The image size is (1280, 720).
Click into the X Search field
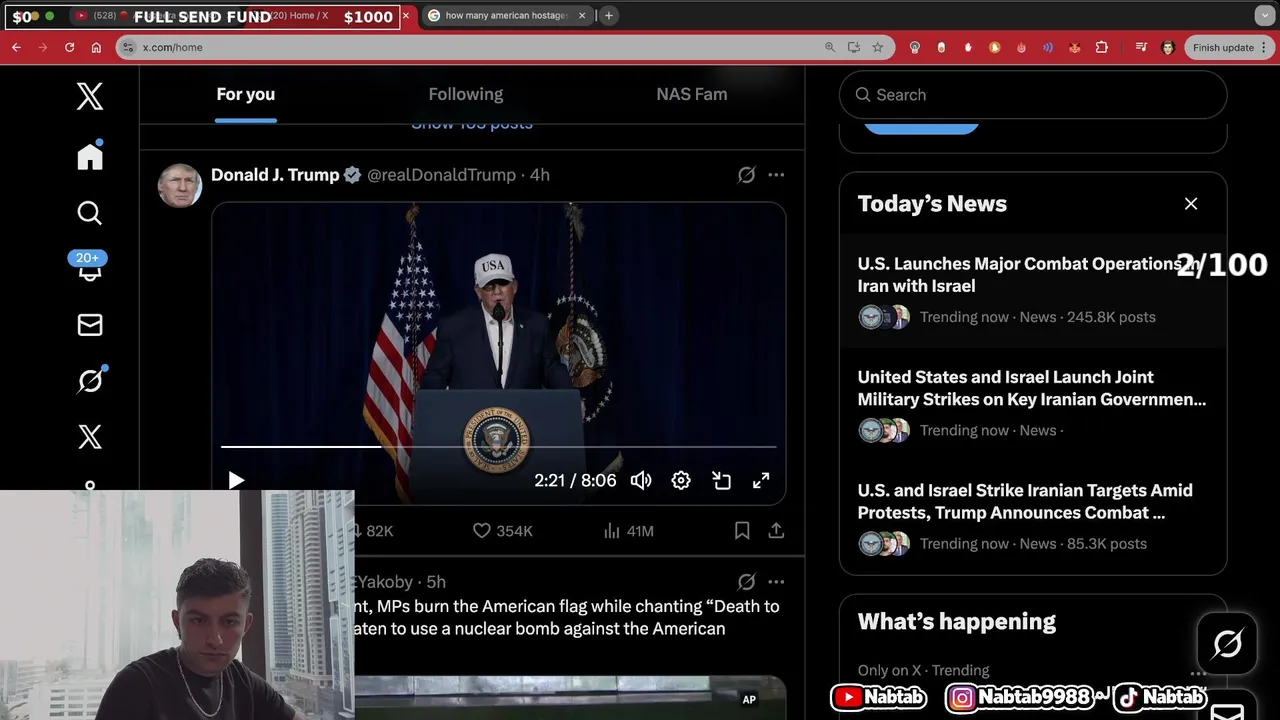tap(1033, 95)
